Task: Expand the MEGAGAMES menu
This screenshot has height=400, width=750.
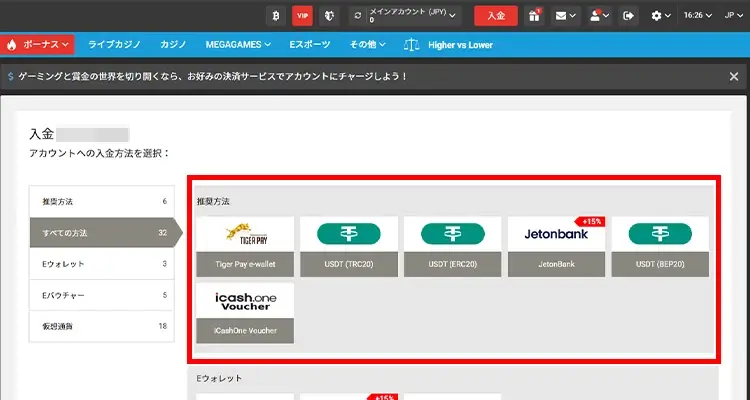Action: pyautogui.click(x=238, y=44)
